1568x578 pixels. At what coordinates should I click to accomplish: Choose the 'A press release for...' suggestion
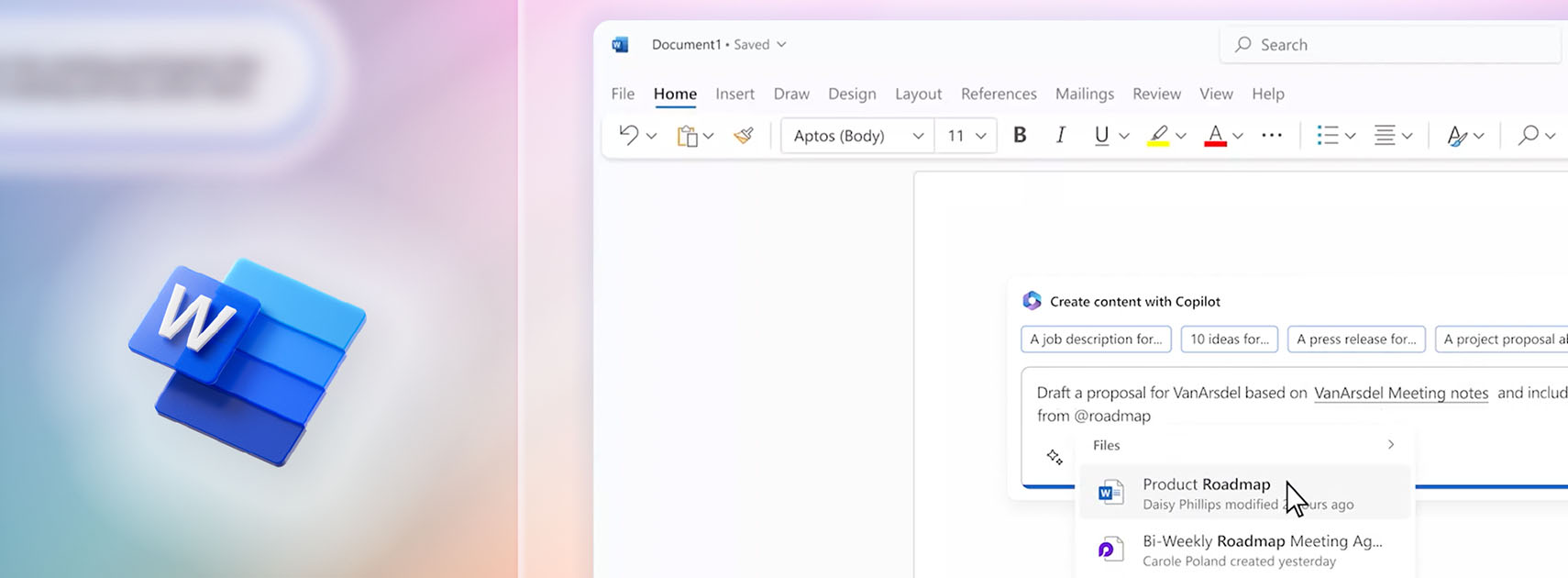pyautogui.click(x=1356, y=339)
